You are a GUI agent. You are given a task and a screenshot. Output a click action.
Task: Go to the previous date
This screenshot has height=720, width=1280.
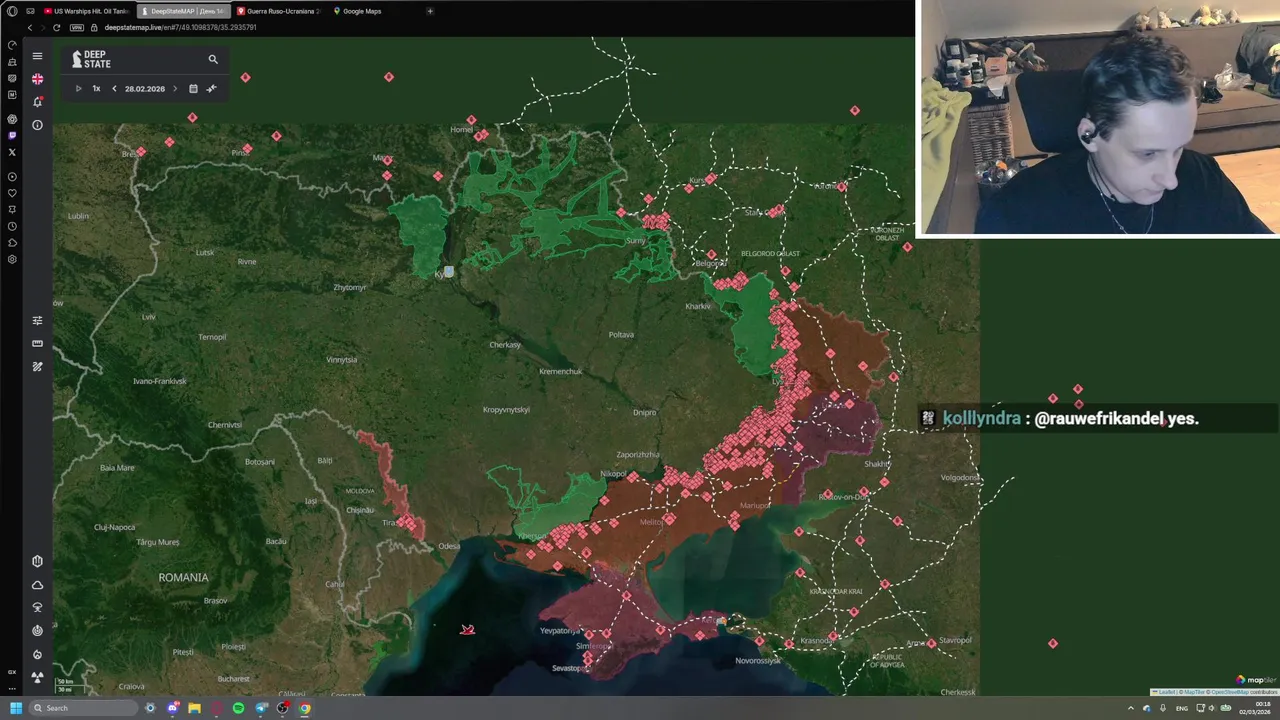[x=114, y=89]
